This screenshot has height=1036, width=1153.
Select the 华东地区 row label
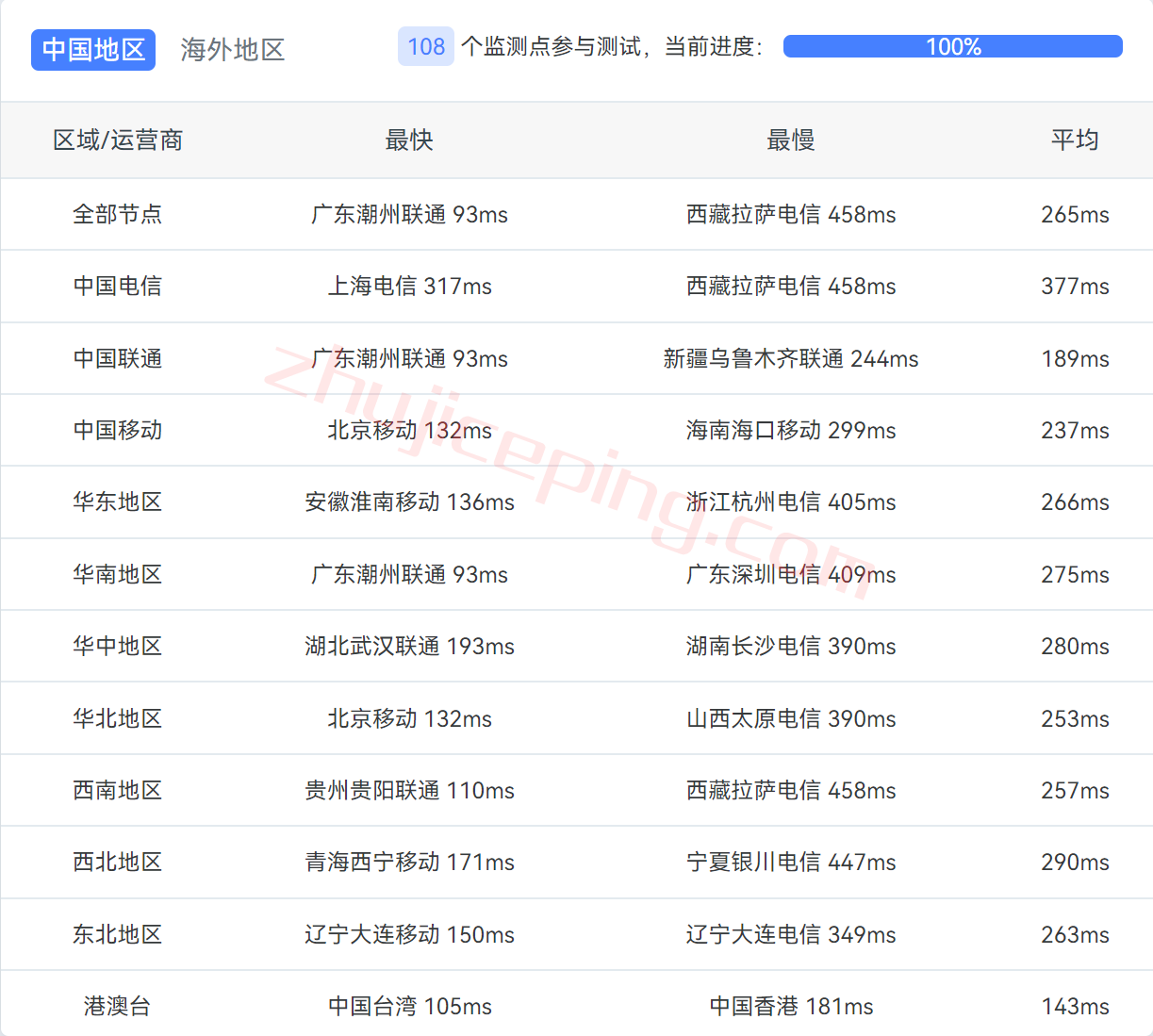[118, 502]
